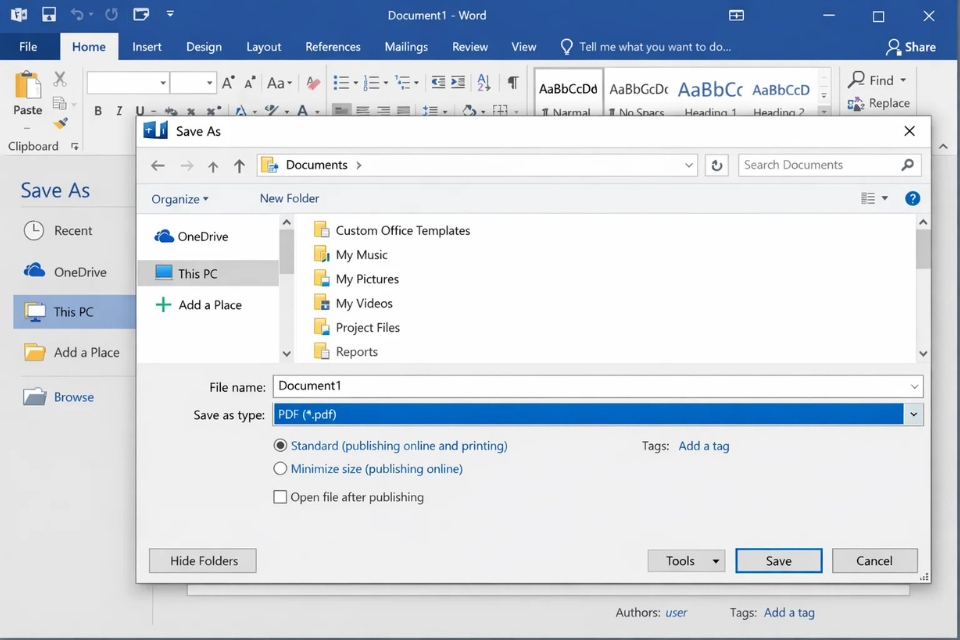The height and width of the screenshot is (640, 960).
Task: Open the References ribbon tab
Action: click(x=333, y=46)
